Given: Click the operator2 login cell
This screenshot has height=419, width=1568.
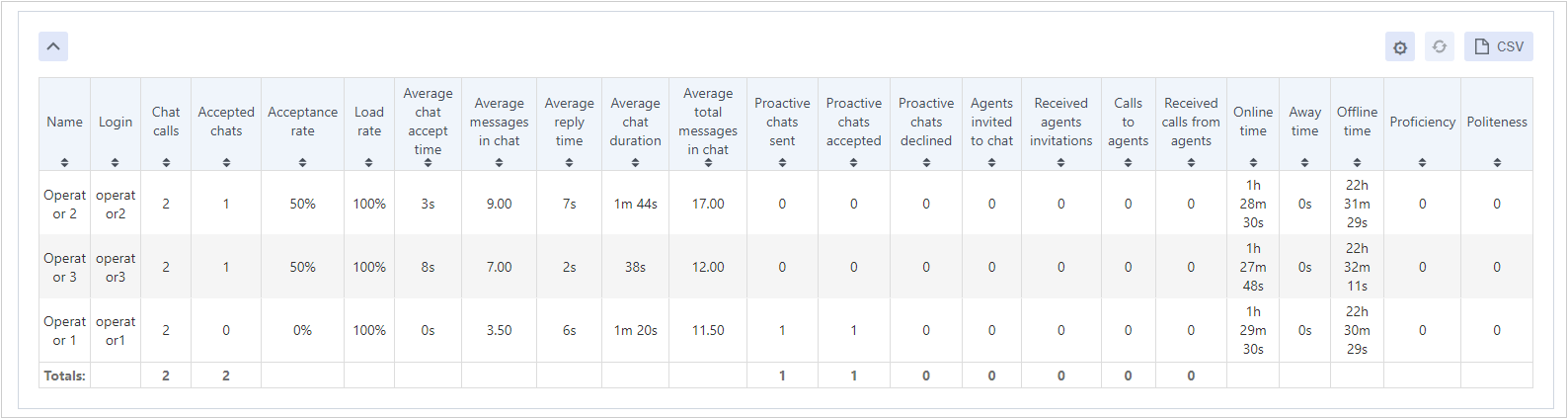Looking at the screenshot, I should pyautogui.click(x=116, y=204).
